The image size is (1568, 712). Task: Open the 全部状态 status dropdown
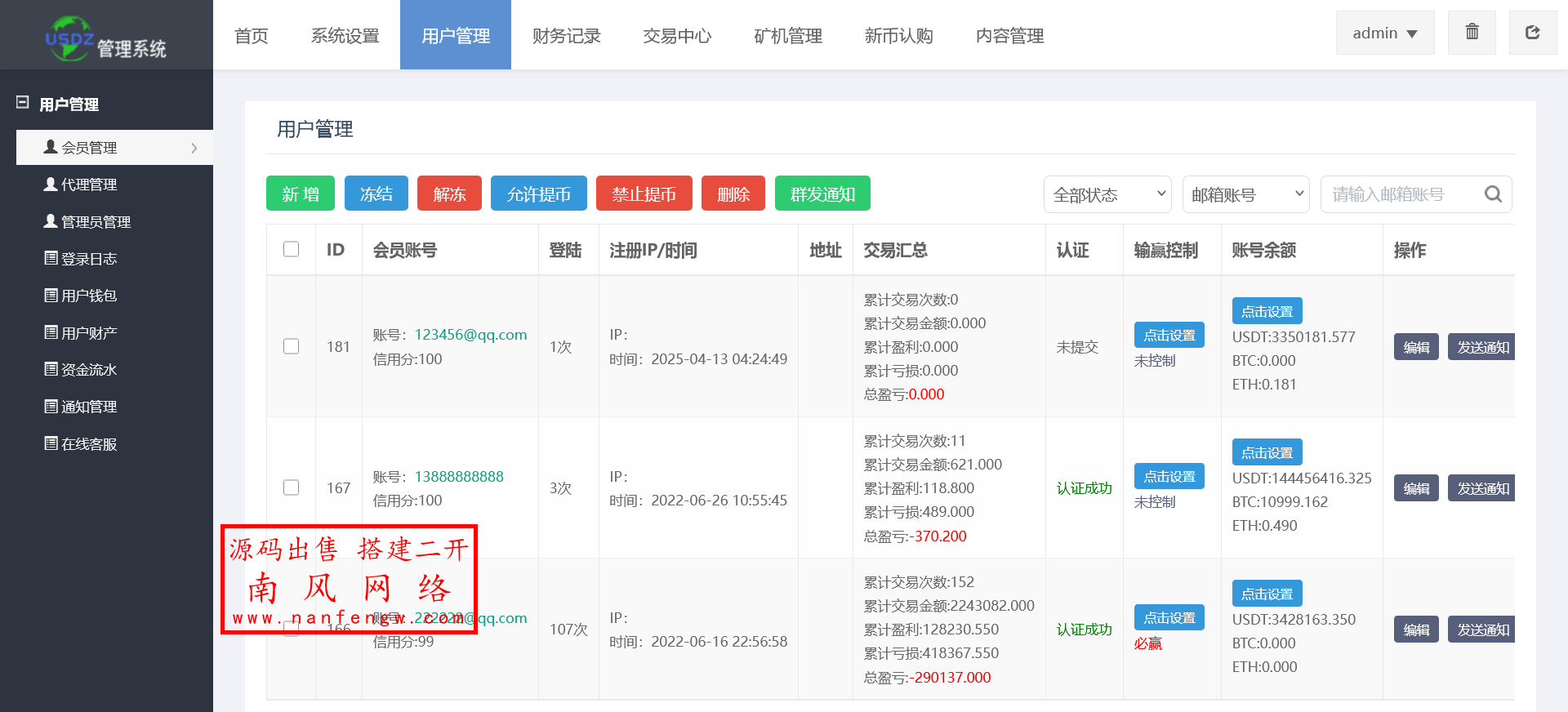click(1107, 194)
